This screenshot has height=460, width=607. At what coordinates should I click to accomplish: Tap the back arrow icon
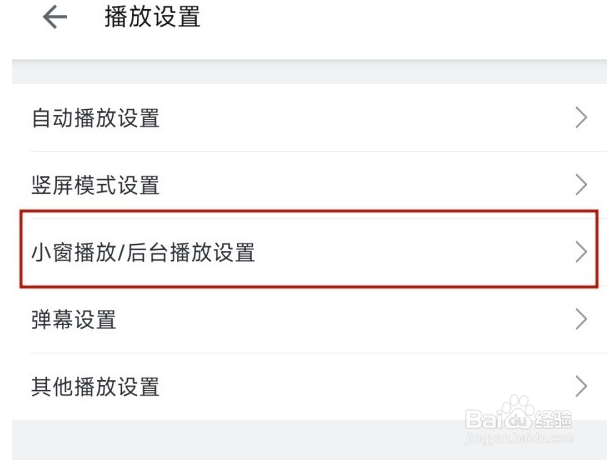click(55, 17)
